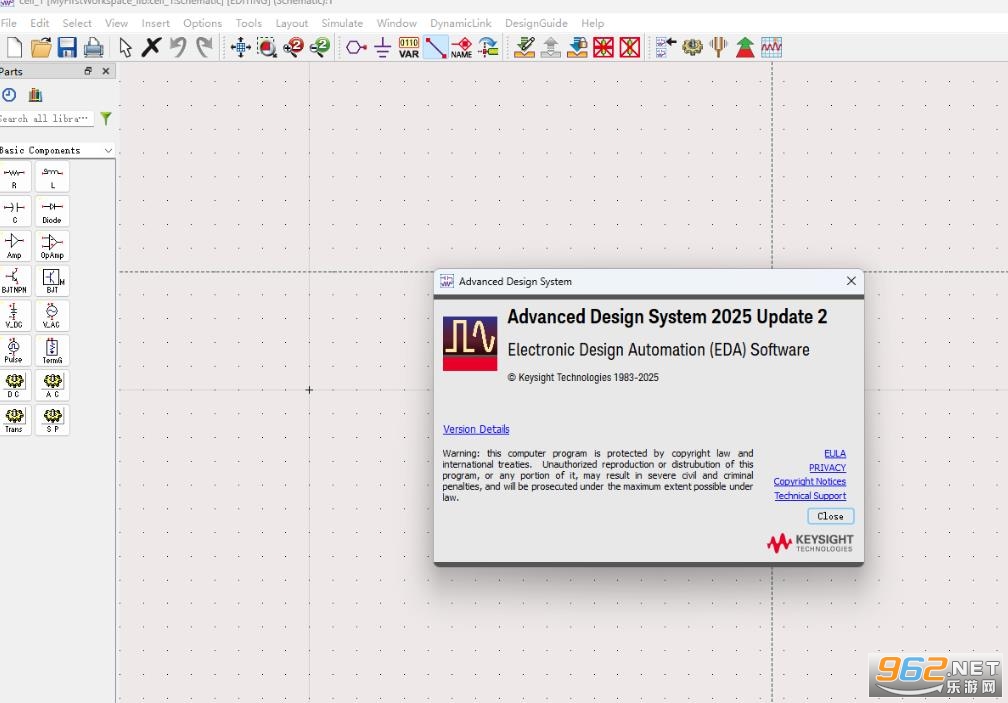Place a Pulse source component

(14, 351)
